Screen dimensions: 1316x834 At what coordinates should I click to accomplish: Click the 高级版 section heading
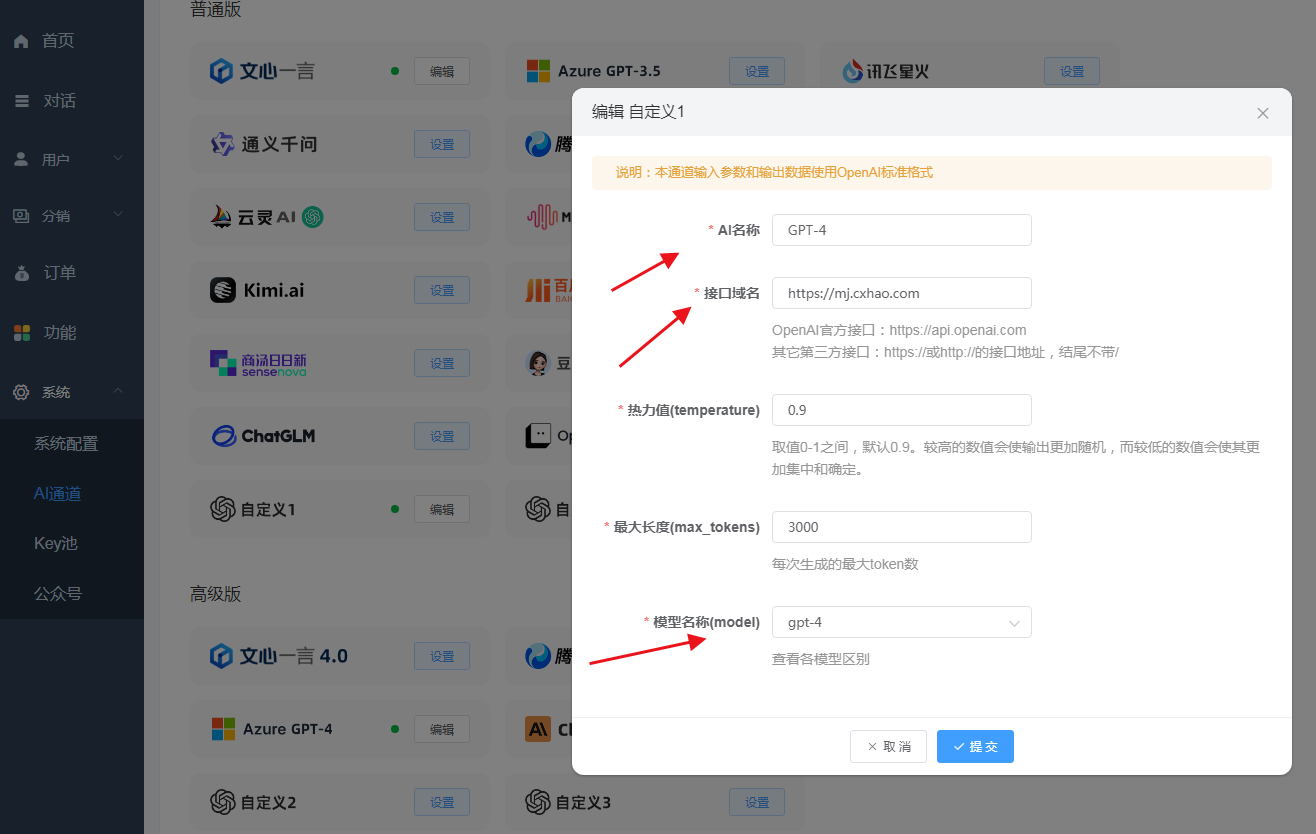[x=216, y=594]
